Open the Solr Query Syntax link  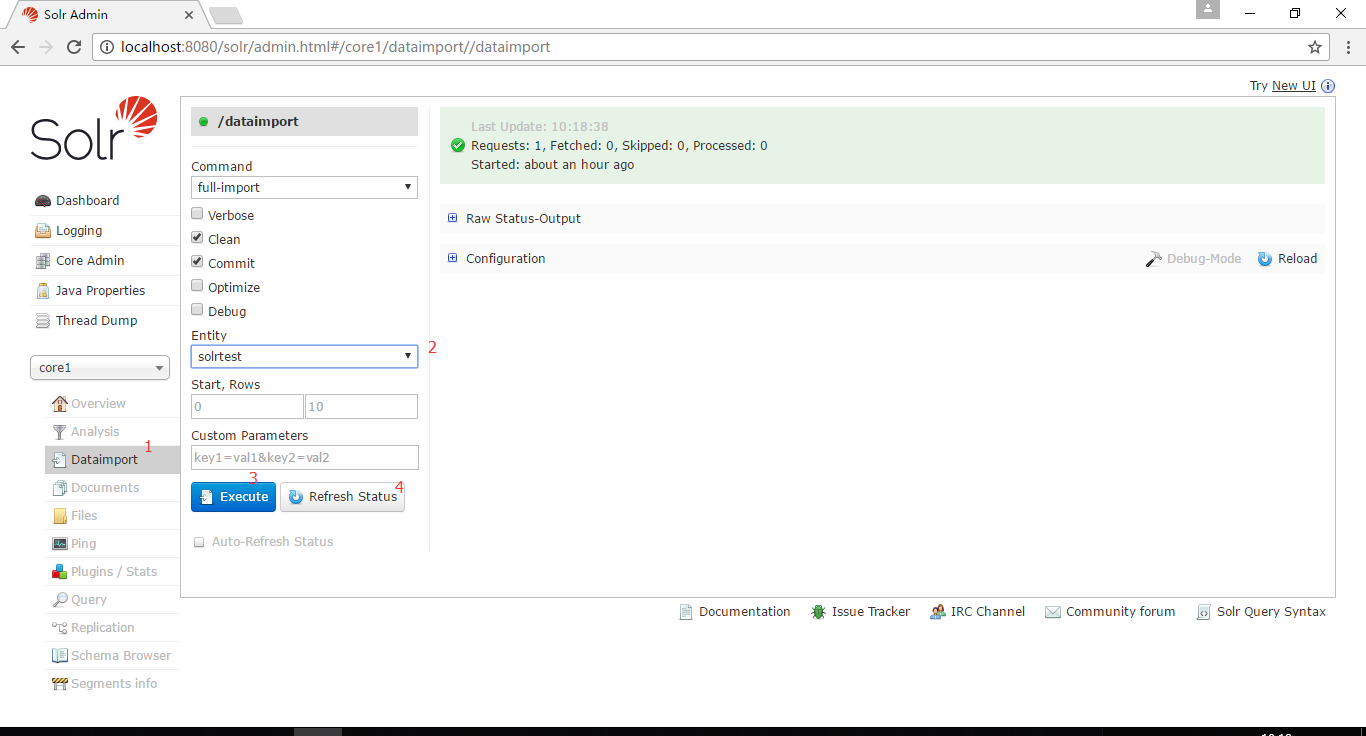click(x=1271, y=612)
